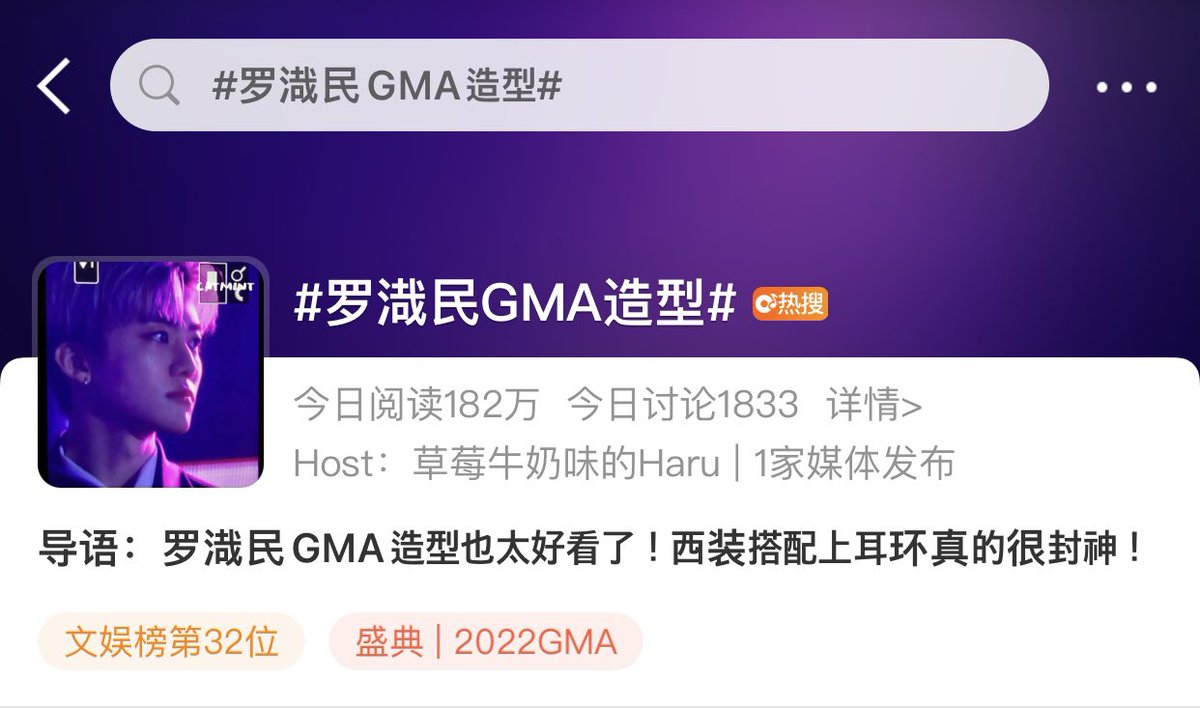Image resolution: width=1200 pixels, height=708 pixels.
Task: Open the three-dot more options menu
Action: pyautogui.click(x=1126, y=87)
